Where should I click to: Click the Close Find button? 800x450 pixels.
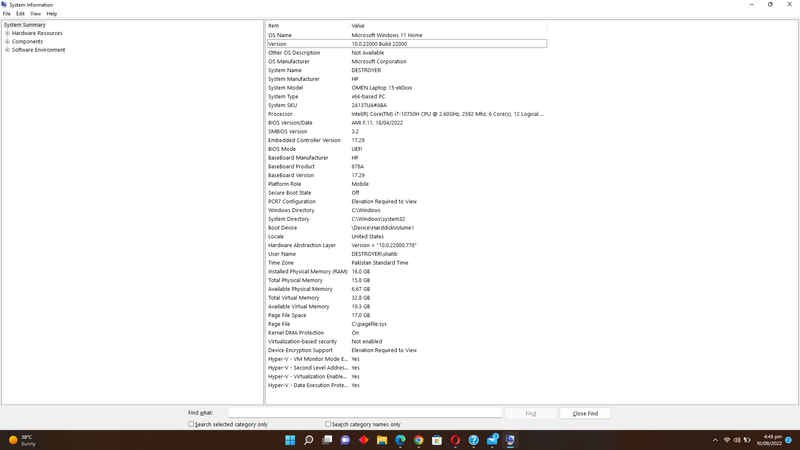pos(585,413)
